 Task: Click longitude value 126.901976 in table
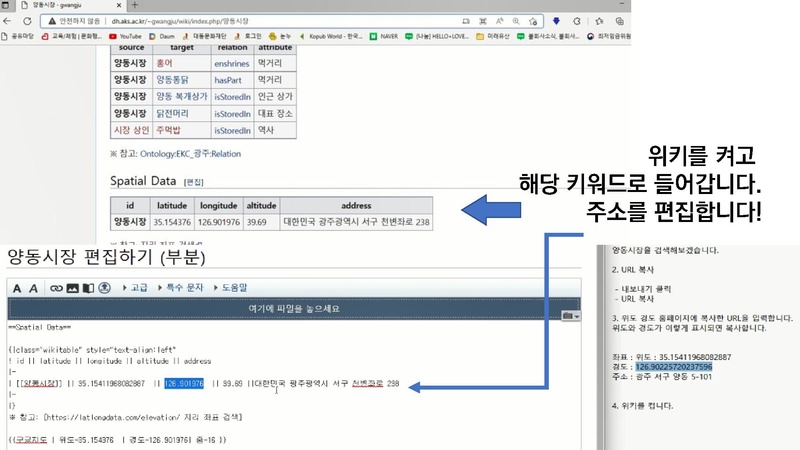[x=218, y=222]
